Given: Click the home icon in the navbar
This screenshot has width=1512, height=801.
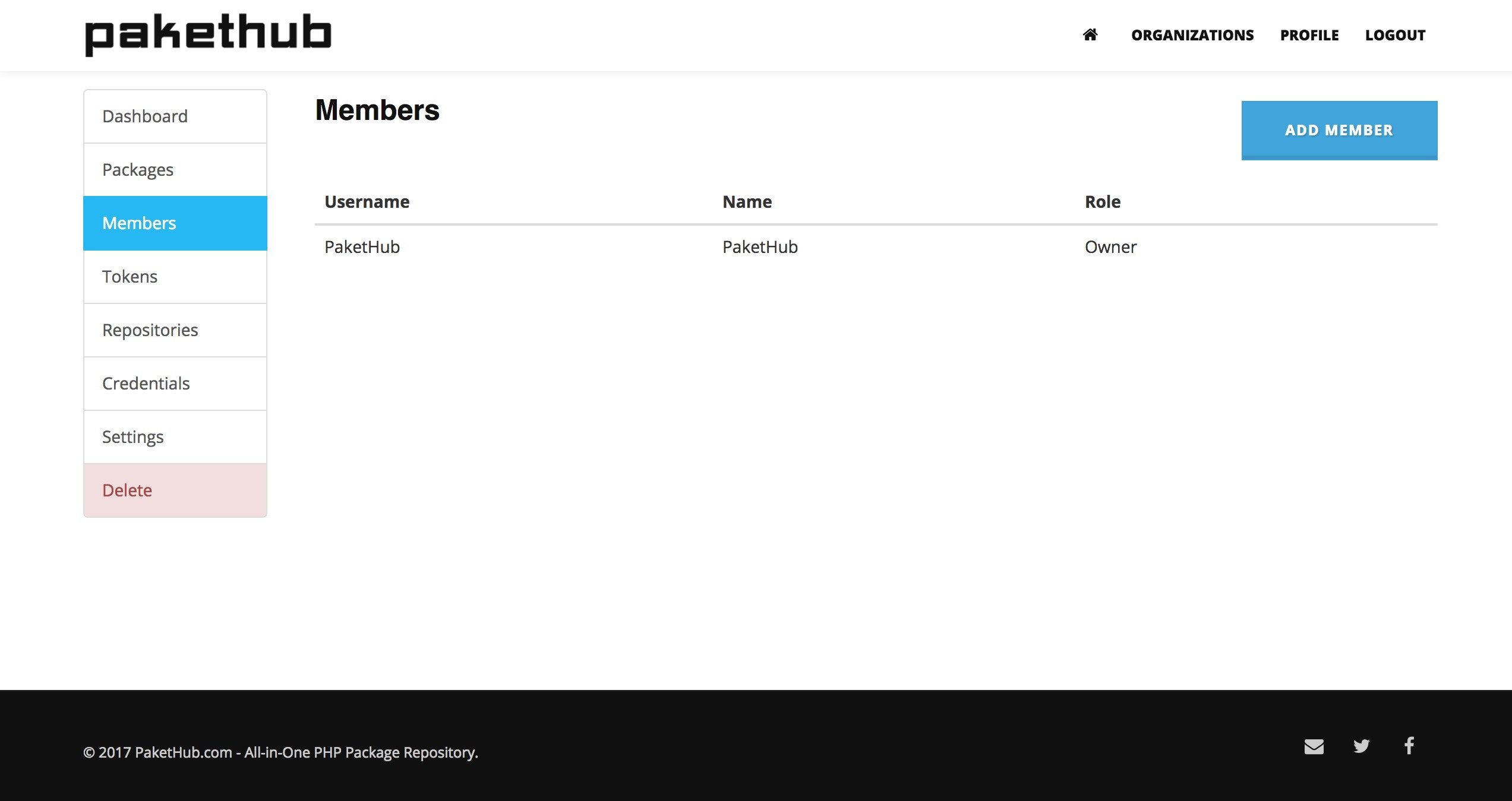Looking at the screenshot, I should [1090, 35].
